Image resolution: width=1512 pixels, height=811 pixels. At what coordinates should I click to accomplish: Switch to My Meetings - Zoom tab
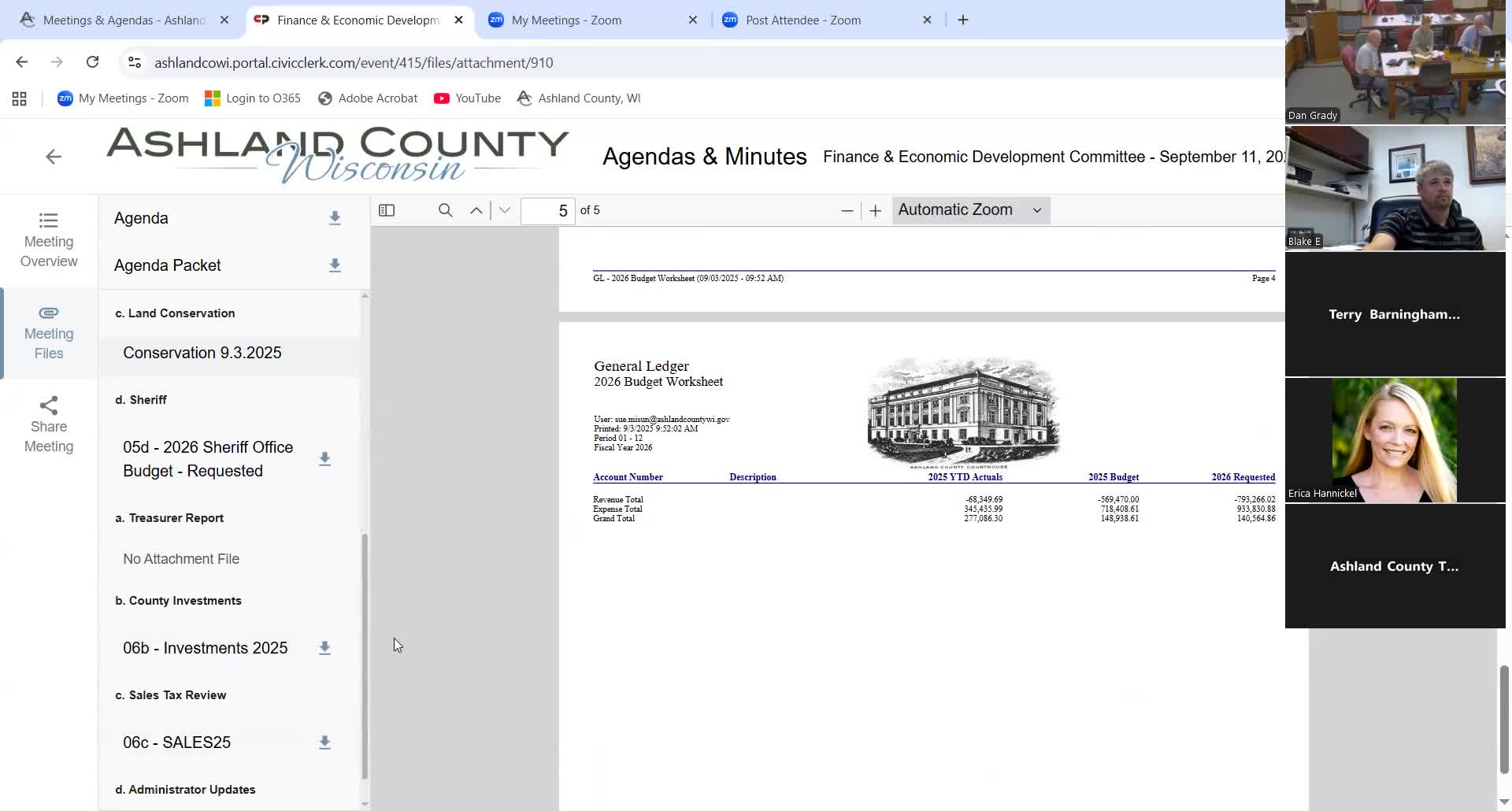(567, 20)
